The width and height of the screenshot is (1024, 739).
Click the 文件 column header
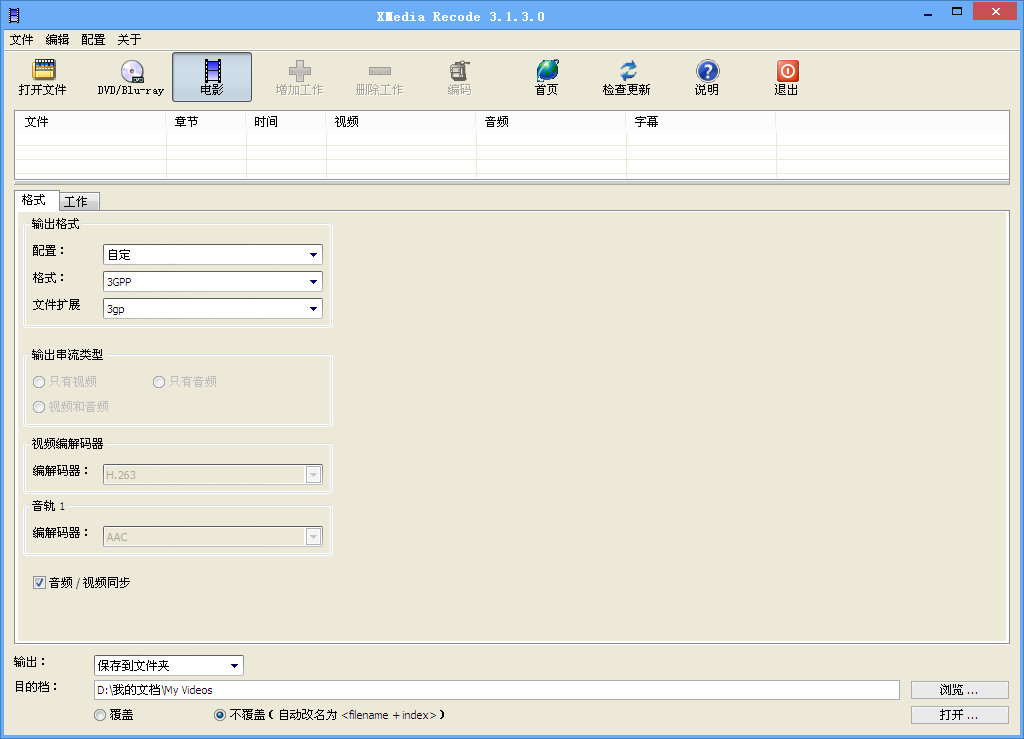[90, 122]
